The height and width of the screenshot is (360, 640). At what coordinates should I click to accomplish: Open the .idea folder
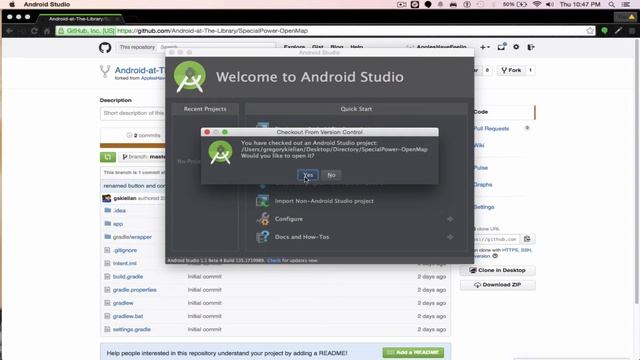(x=119, y=211)
